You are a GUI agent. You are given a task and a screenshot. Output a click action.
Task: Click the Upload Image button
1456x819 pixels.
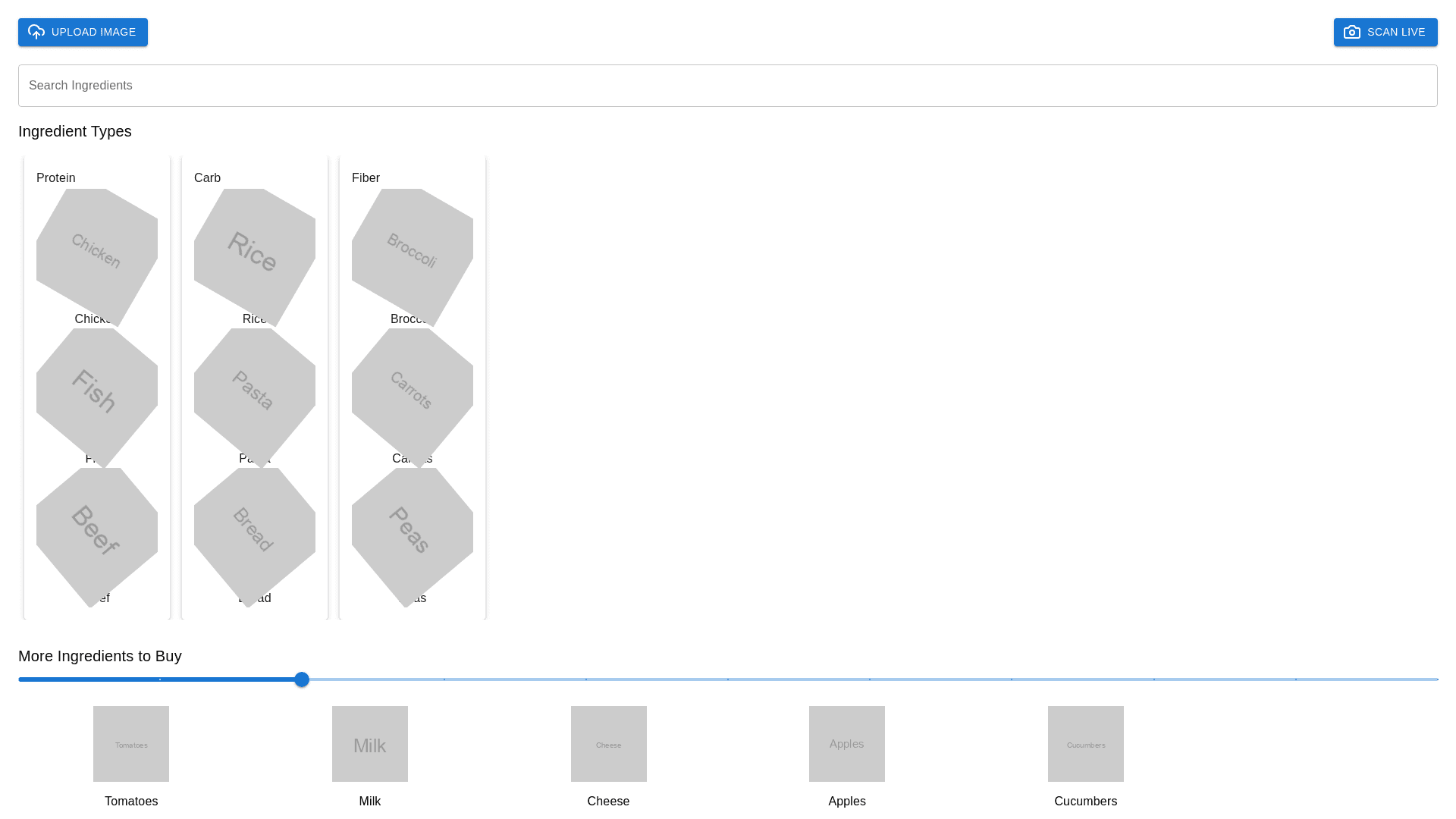[83, 32]
